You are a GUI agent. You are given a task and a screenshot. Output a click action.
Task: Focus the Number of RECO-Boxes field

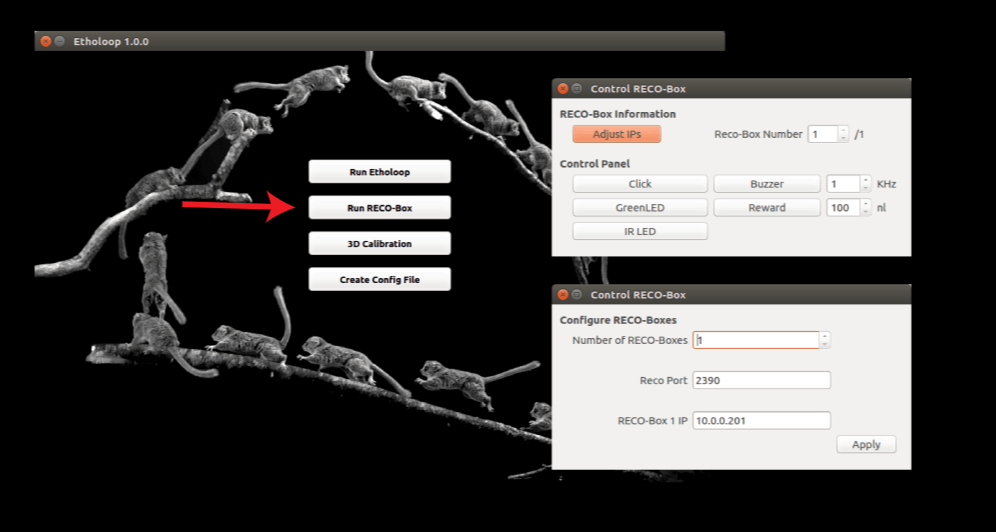pyautogui.click(x=755, y=340)
